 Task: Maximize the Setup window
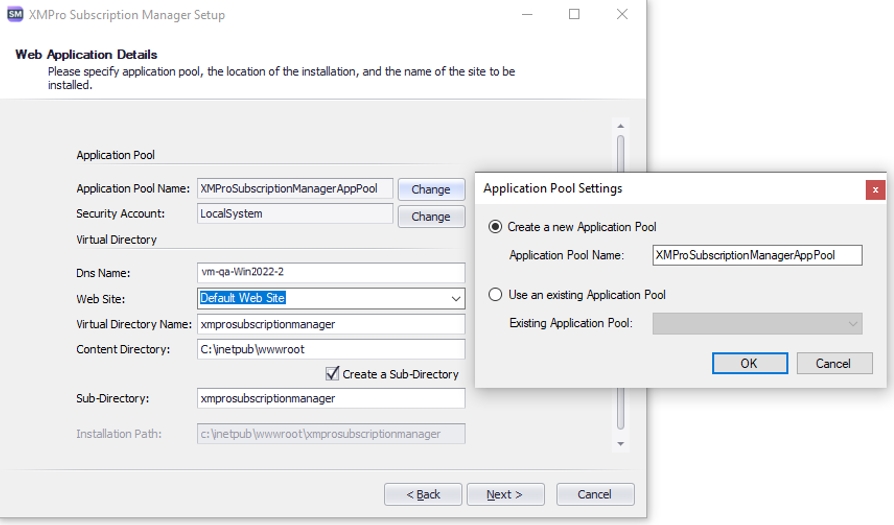click(574, 14)
